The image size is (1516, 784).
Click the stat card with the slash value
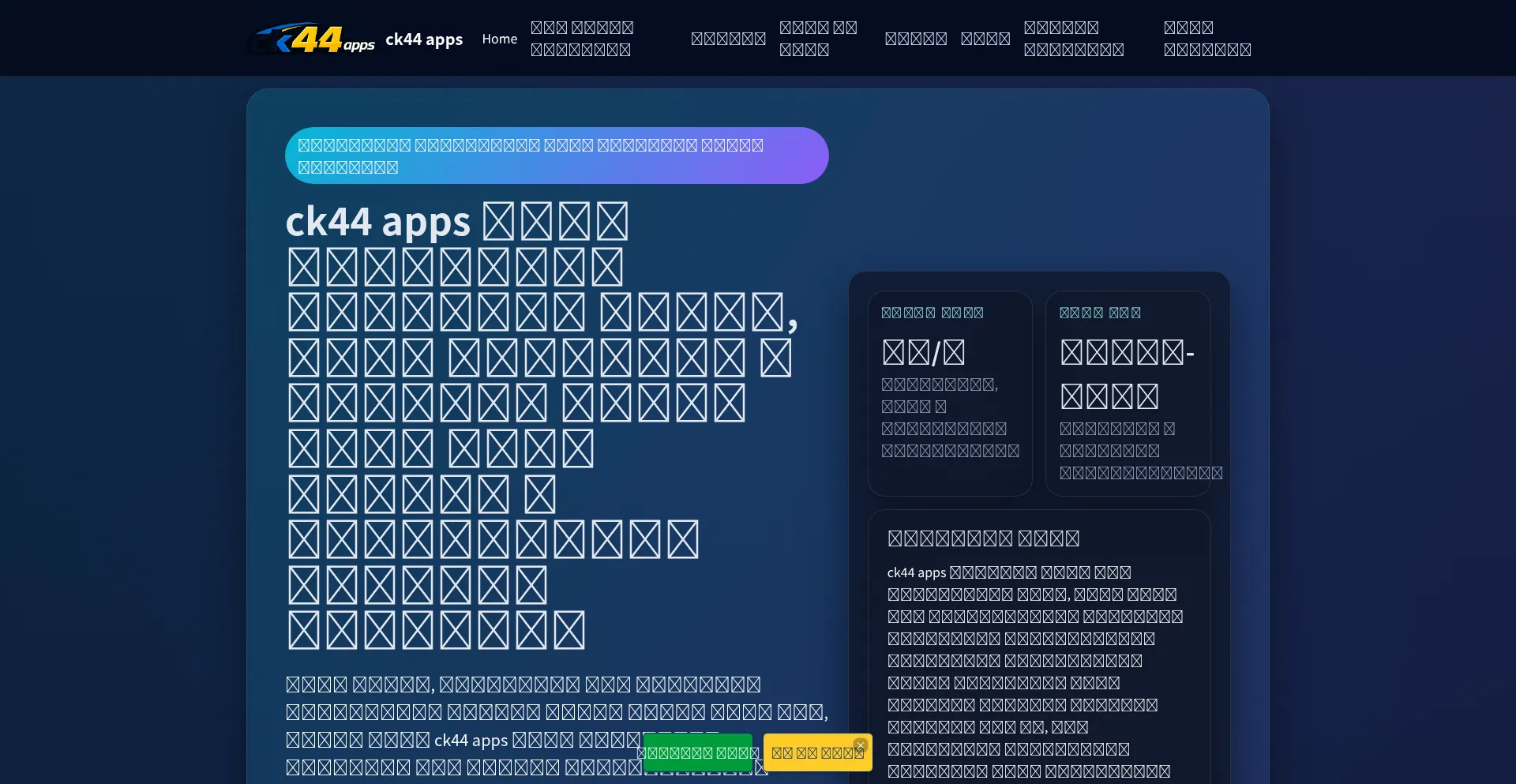pos(950,393)
